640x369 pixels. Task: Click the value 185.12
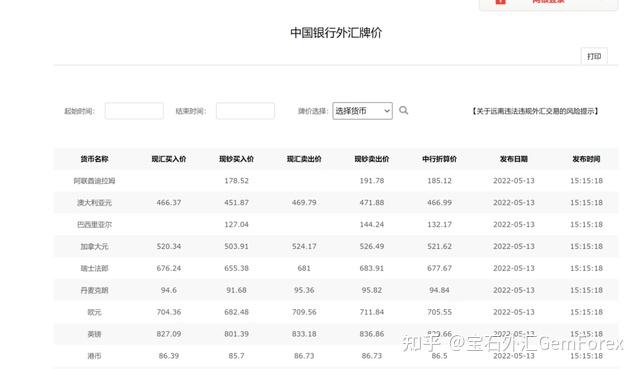click(x=440, y=181)
